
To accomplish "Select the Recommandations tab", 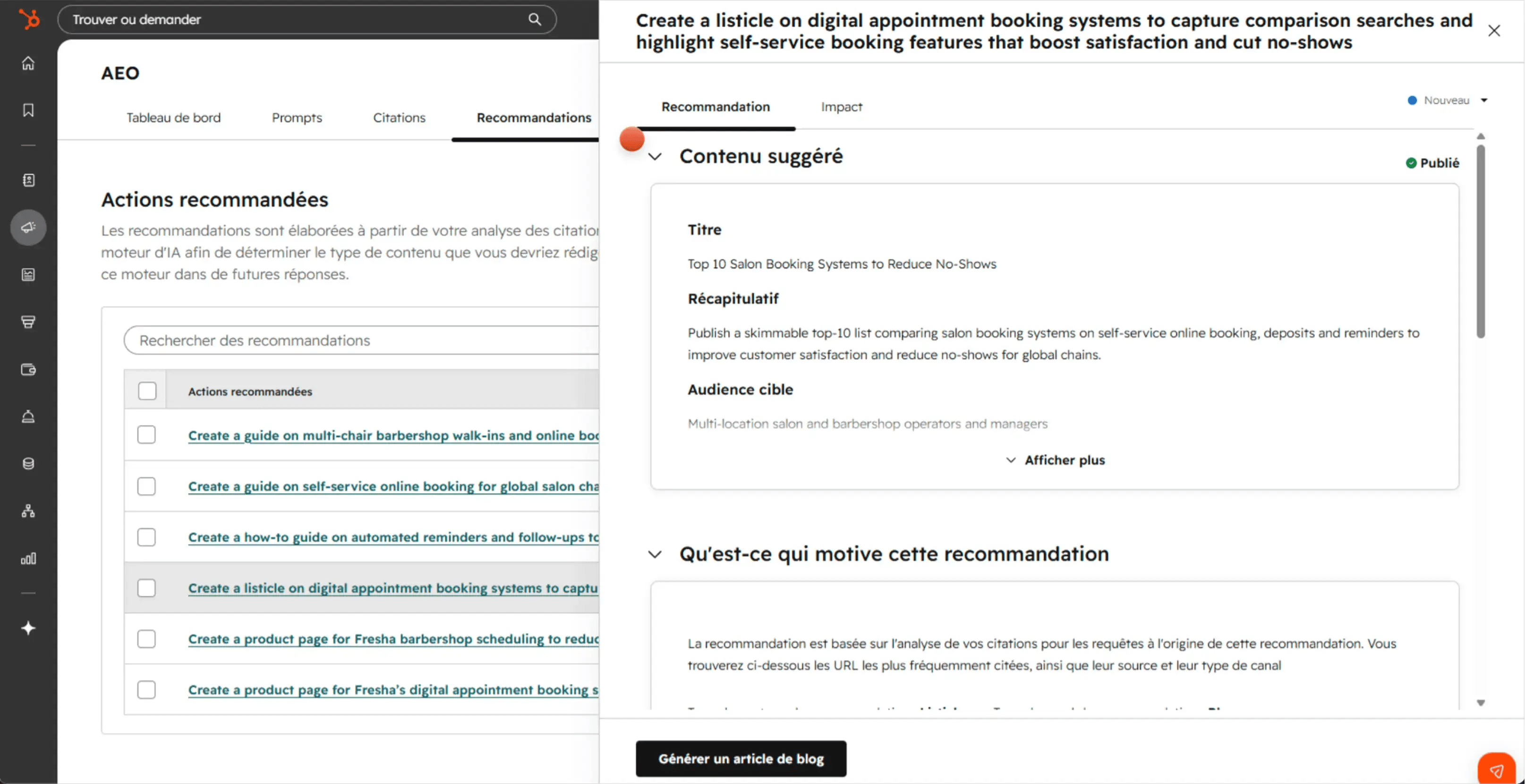I will (x=533, y=117).
